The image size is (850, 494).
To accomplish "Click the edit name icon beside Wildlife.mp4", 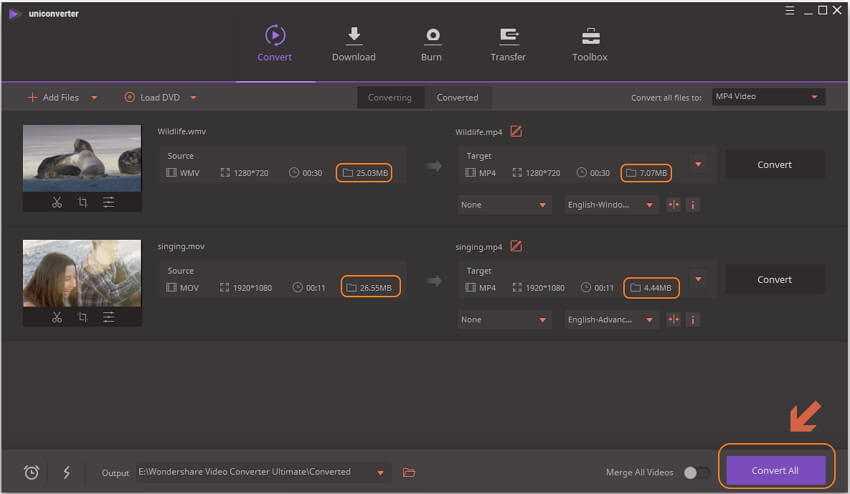I will tap(516, 131).
